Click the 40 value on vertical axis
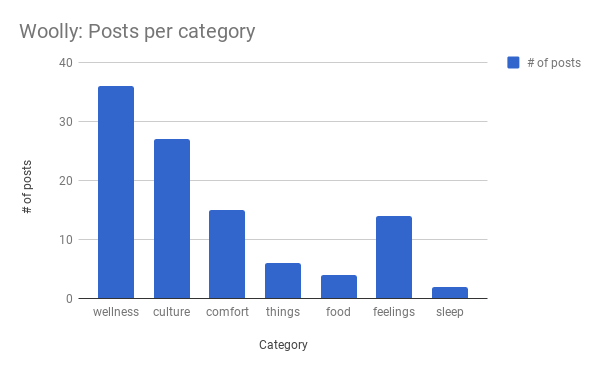600x371 pixels. point(66,63)
